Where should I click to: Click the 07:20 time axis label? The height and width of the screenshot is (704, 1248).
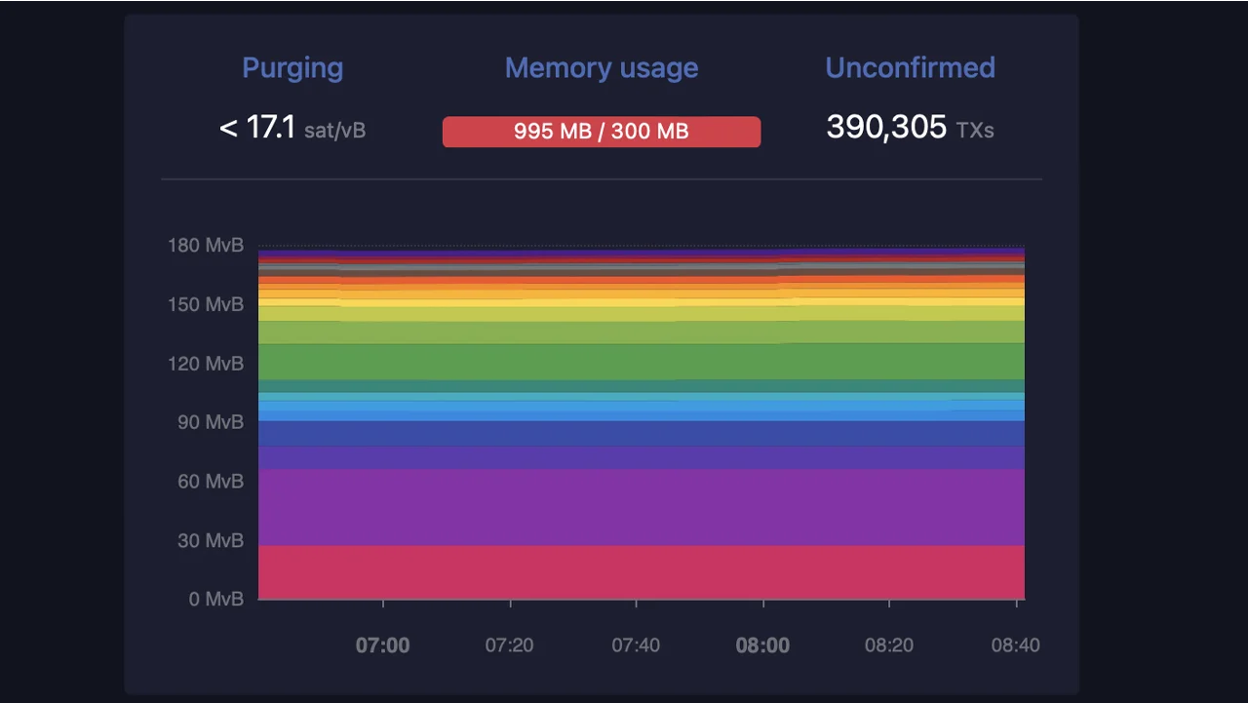[x=509, y=645]
